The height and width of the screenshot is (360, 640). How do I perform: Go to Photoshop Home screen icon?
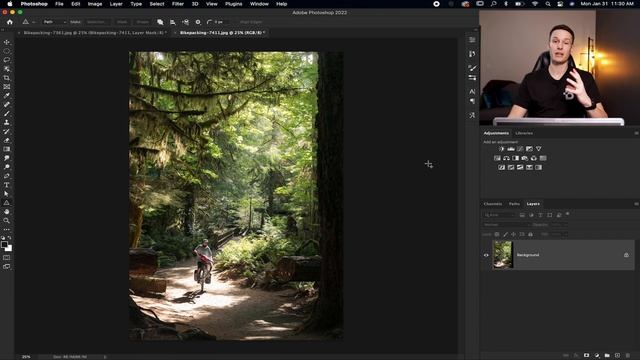(x=9, y=22)
